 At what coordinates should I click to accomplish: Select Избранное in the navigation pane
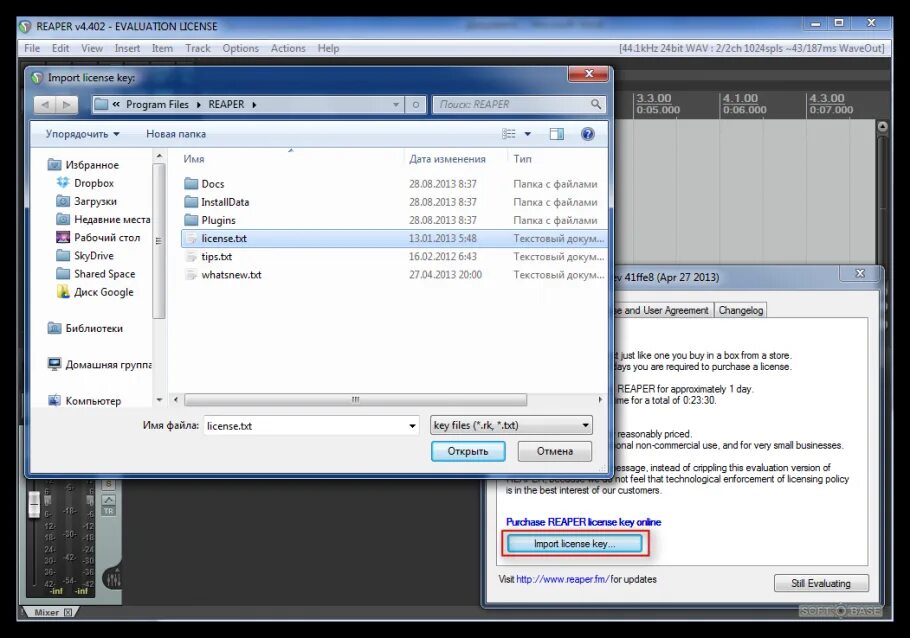click(x=92, y=165)
